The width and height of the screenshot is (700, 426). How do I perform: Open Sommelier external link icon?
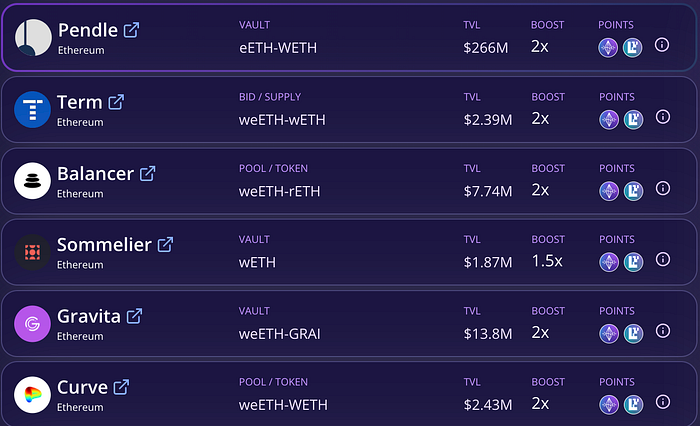165,244
